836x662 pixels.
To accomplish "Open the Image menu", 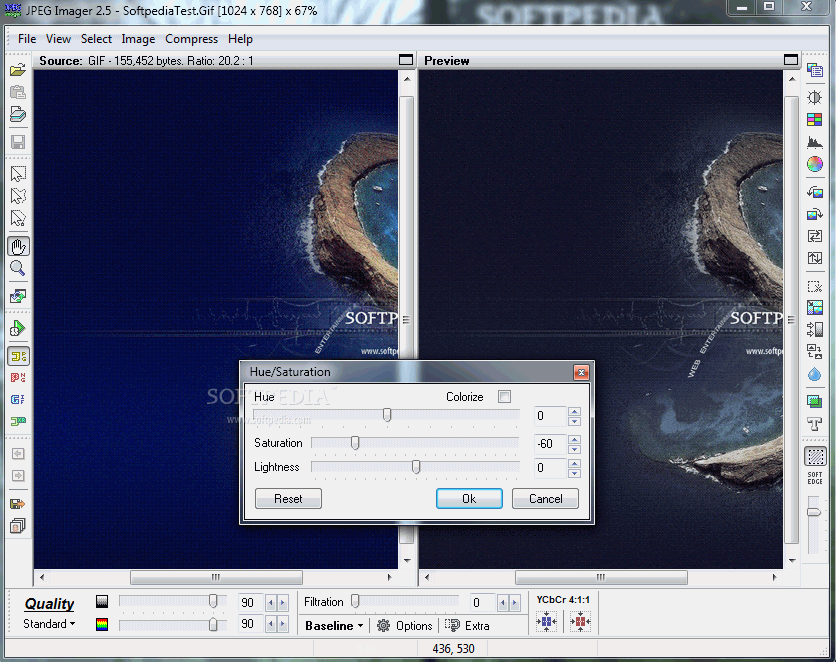I will (138, 39).
